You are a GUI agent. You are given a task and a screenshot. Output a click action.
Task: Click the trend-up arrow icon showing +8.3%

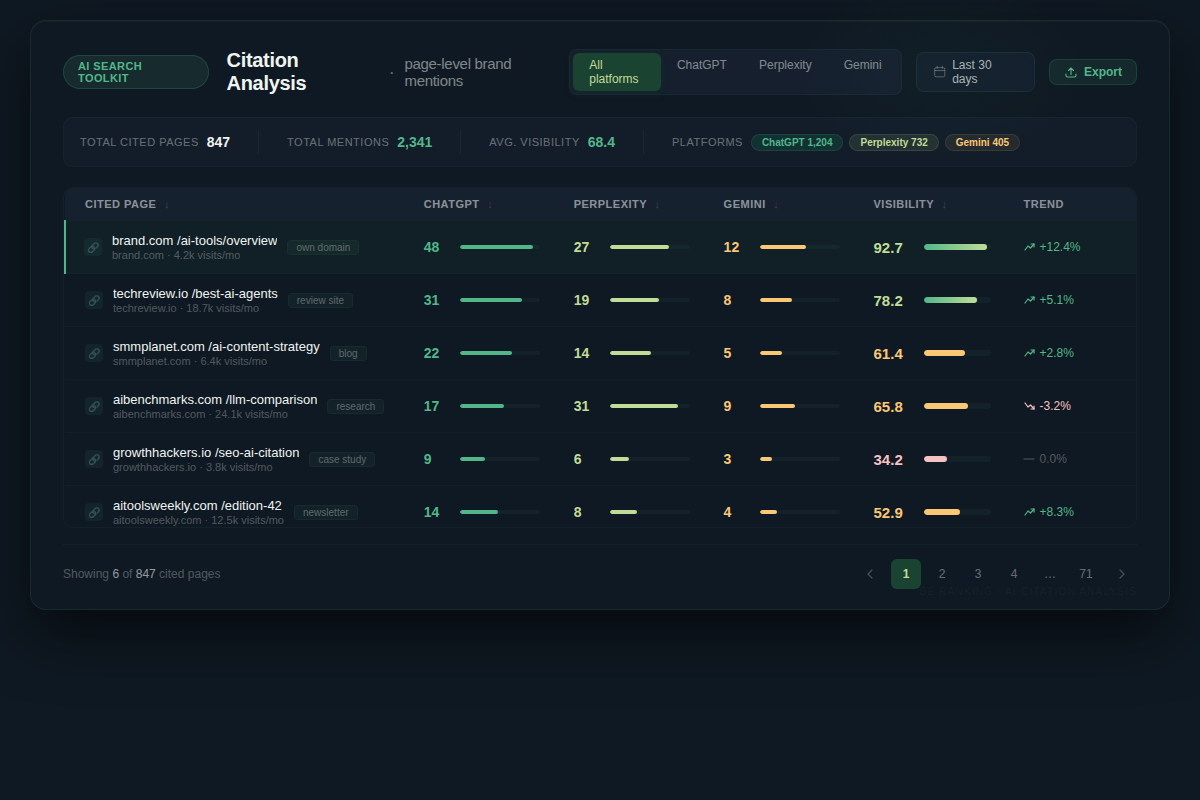pos(1029,512)
